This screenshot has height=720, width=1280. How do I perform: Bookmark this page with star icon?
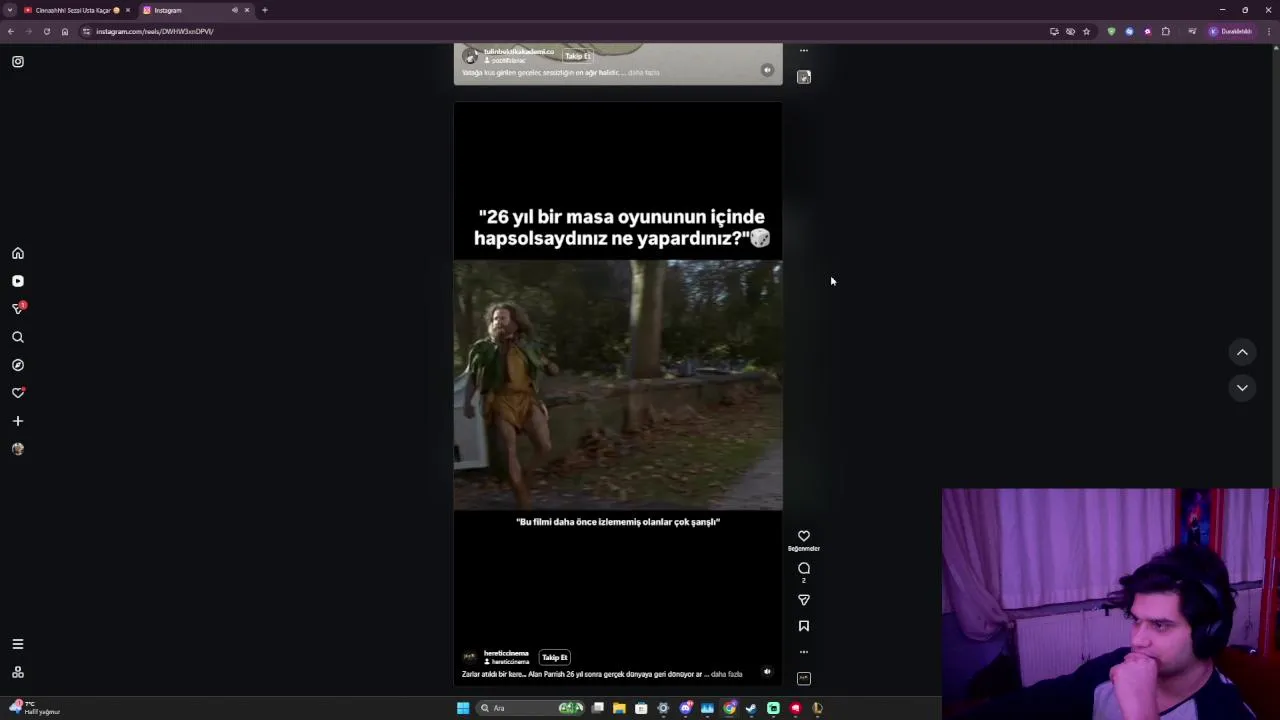[x=1086, y=31]
